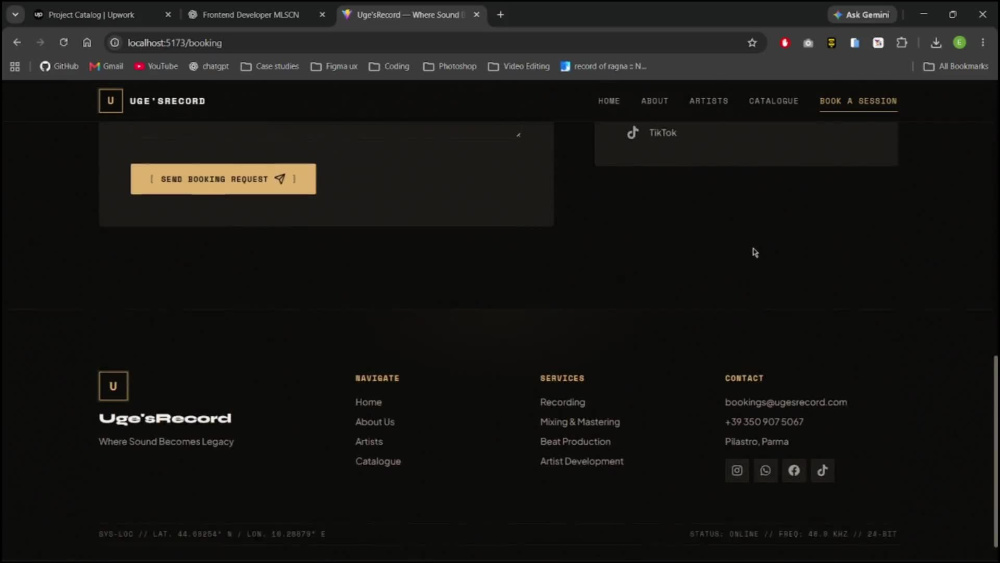Image resolution: width=1000 pixels, height=563 pixels.
Task: Click bookings@ugesrecord.com email link
Action: click(786, 402)
